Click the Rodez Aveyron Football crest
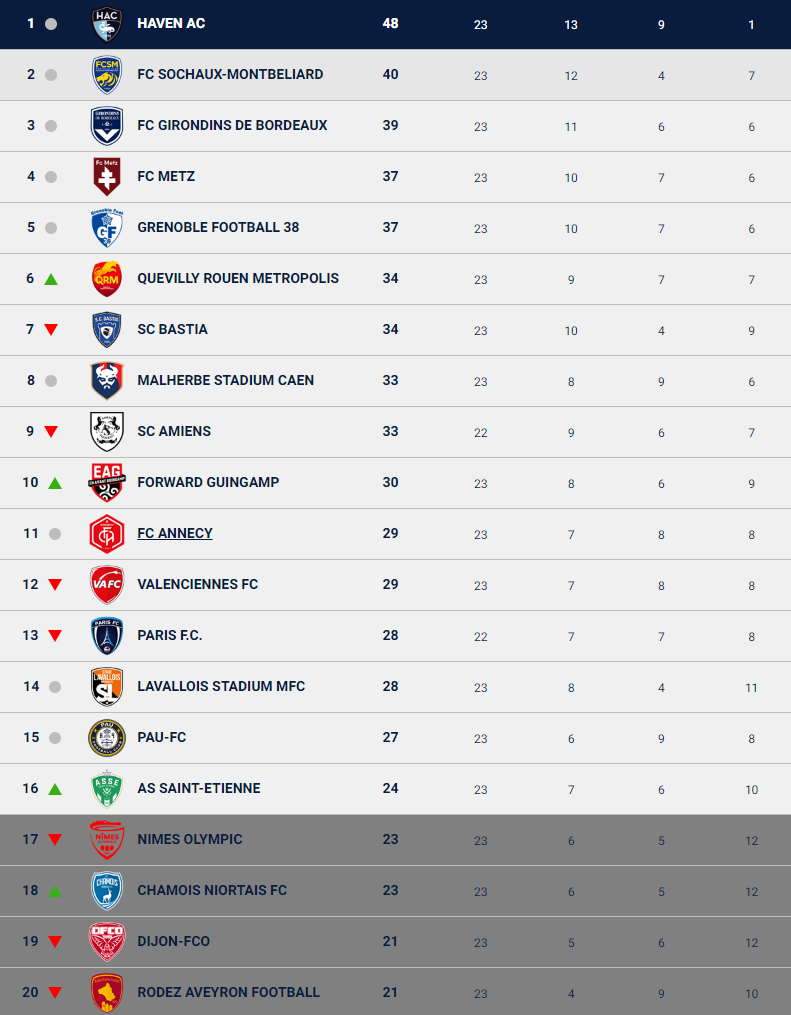 [x=107, y=993]
